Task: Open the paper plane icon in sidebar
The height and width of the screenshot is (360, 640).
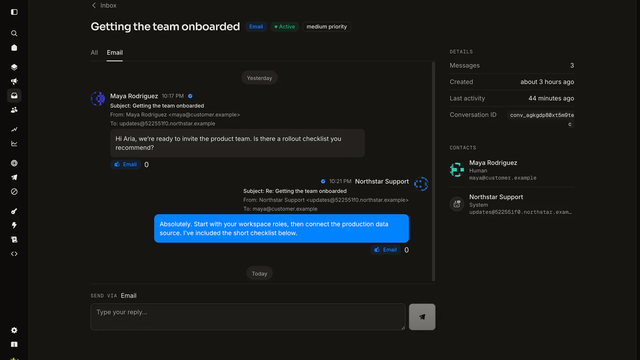Action: point(14,177)
